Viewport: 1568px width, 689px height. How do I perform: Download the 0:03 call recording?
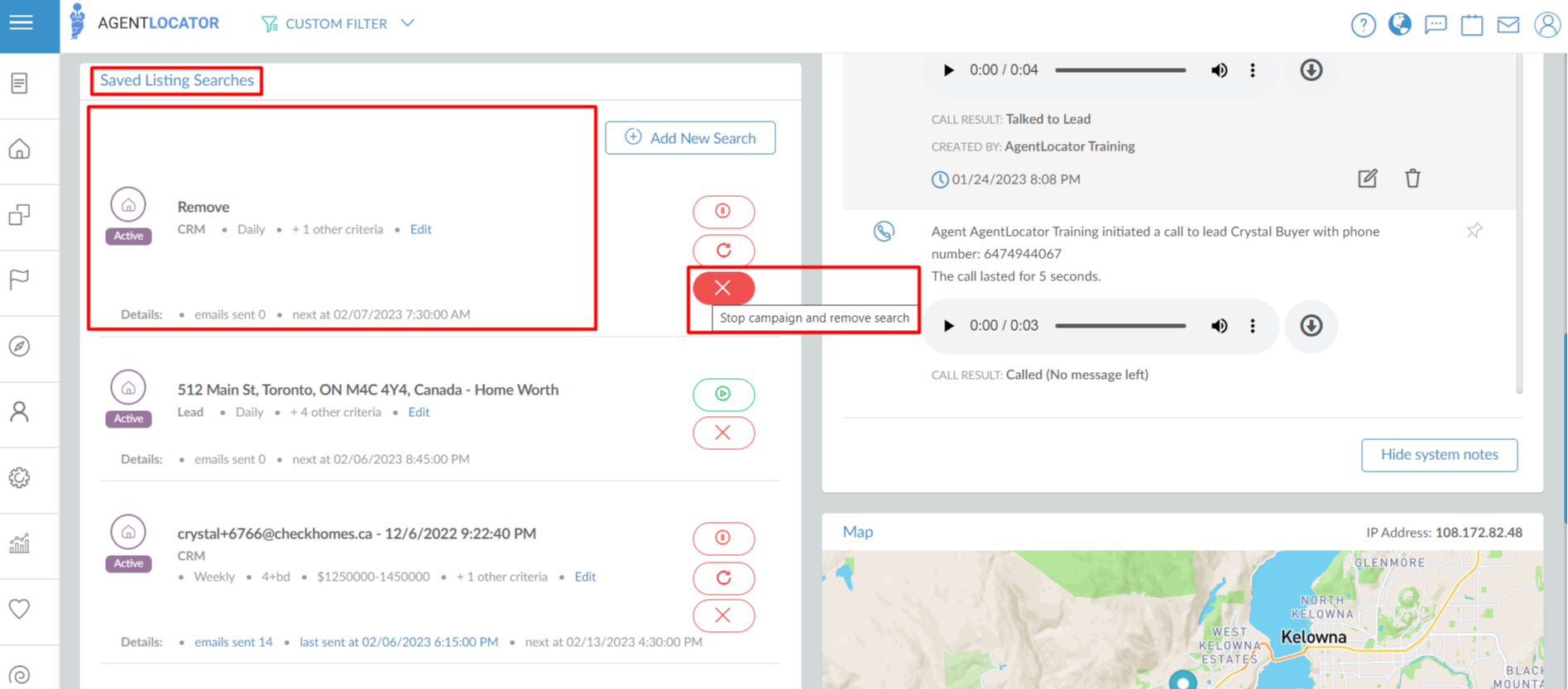coord(1311,326)
